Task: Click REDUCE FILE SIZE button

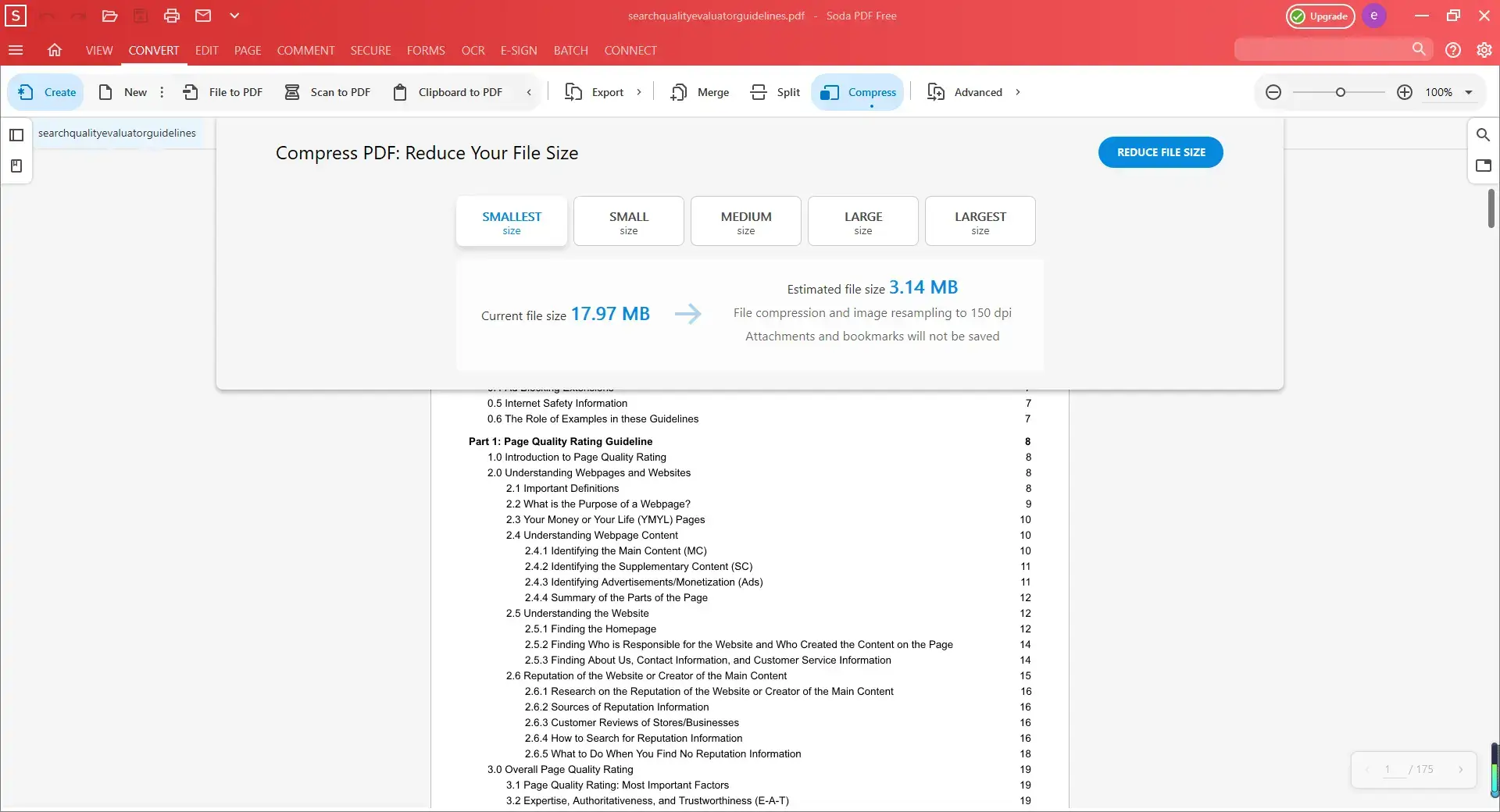Action: tap(1161, 152)
